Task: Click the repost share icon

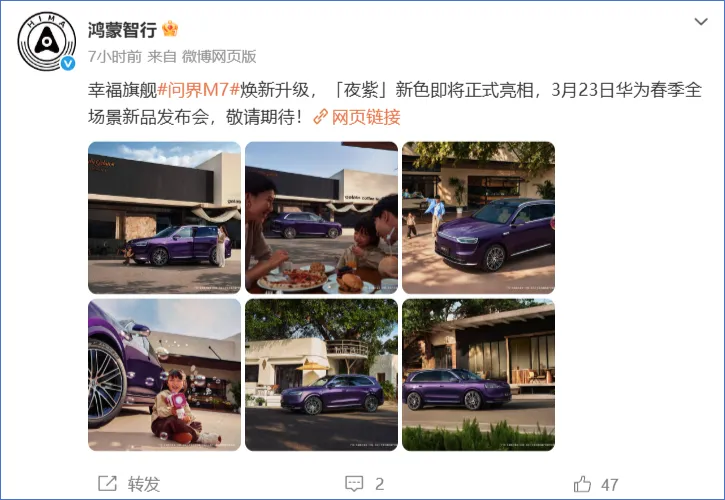Action: pyautogui.click(x=107, y=484)
